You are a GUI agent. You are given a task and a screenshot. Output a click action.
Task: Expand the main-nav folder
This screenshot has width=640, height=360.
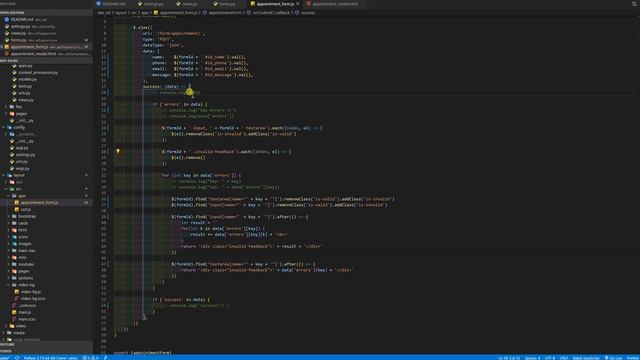pos(27,251)
